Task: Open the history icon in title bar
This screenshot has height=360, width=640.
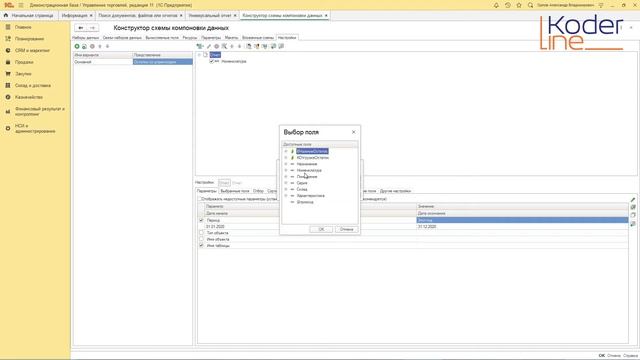Action: (508, 5)
